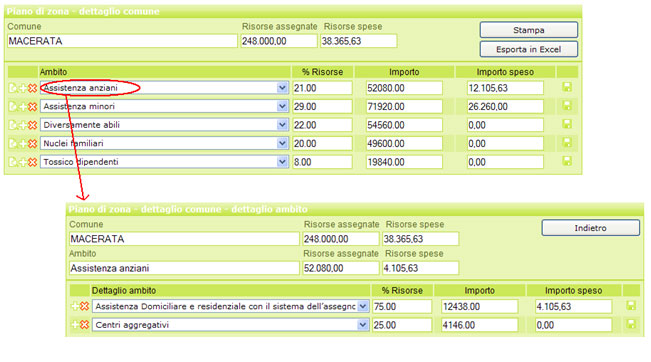Focus Risorse assegnate field showing 52.080,00
The image size is (651, 362).
pos(340,268)
